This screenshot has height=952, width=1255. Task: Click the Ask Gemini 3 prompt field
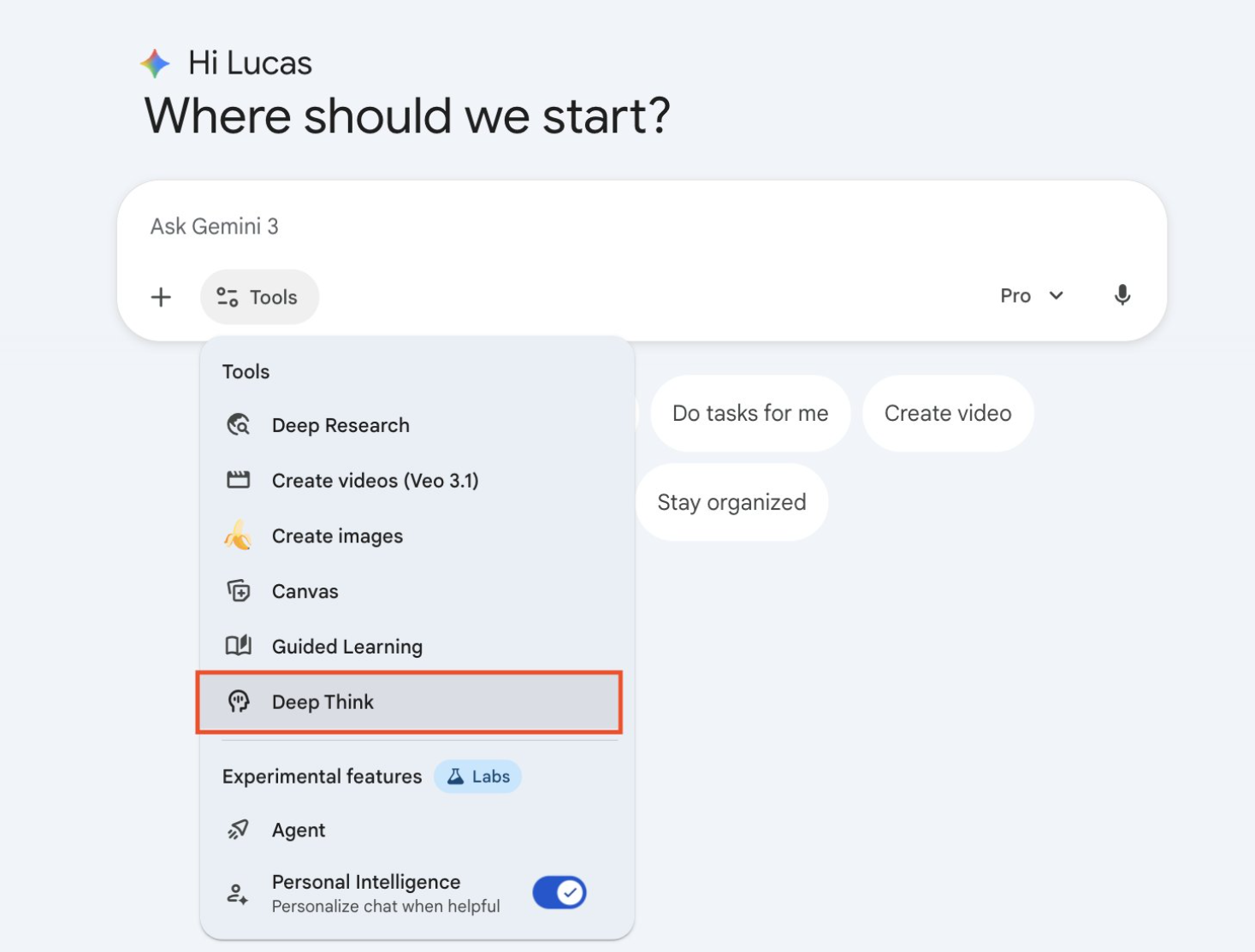tap(599, 227)
